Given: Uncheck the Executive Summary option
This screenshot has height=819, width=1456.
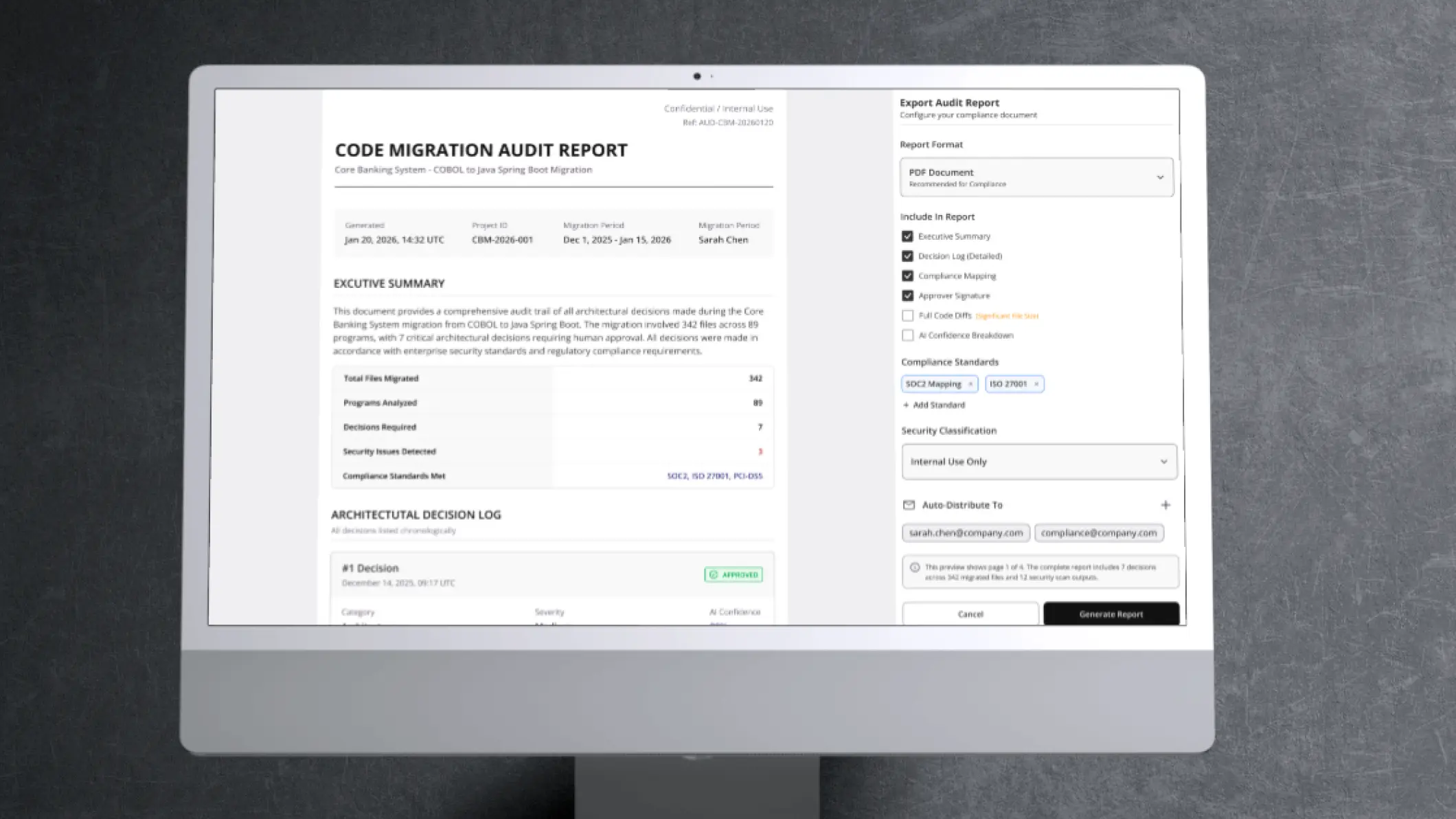Looking at the screenshot, I should coord(907,236).
